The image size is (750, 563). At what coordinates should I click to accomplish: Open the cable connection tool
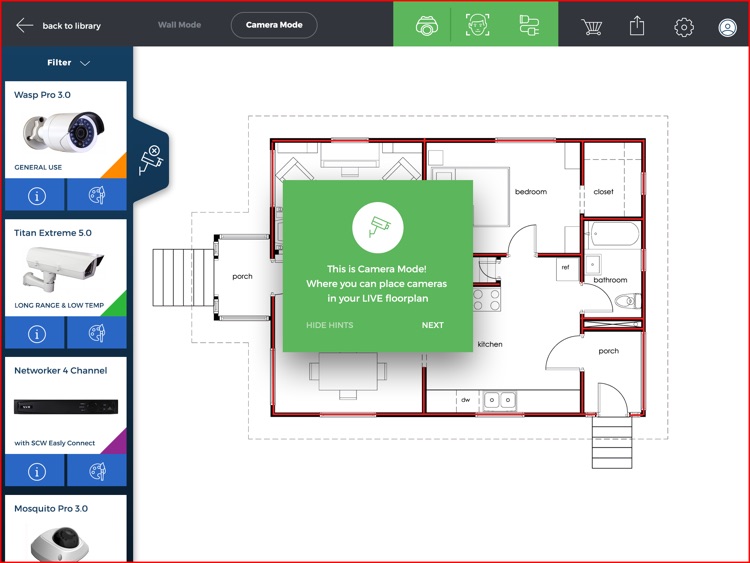click(529, 25)
